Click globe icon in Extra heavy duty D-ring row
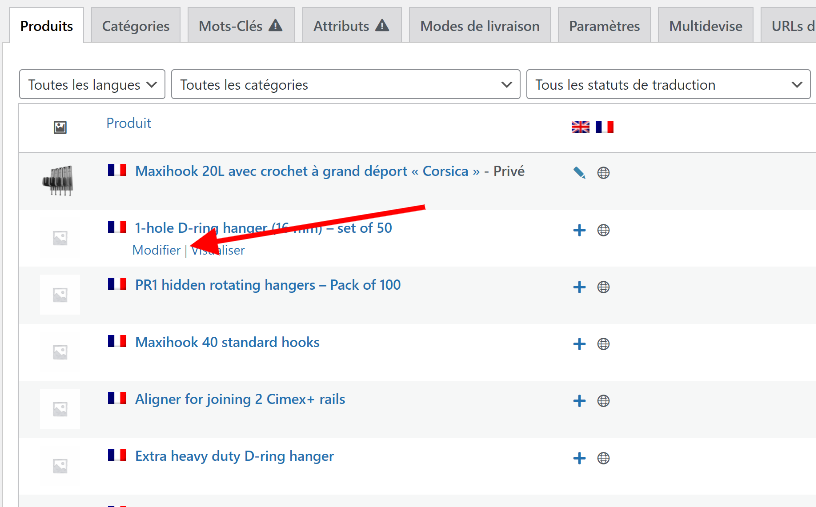 (x=603, y=458)
